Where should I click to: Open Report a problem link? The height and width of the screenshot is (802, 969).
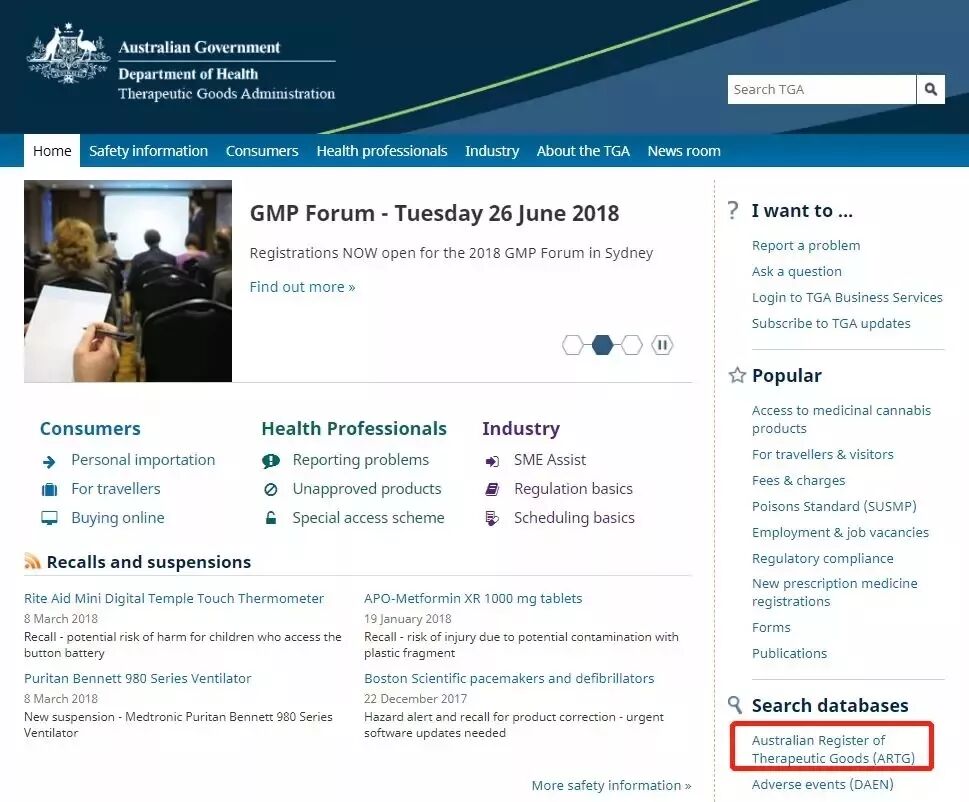click(x=806, y=245)
